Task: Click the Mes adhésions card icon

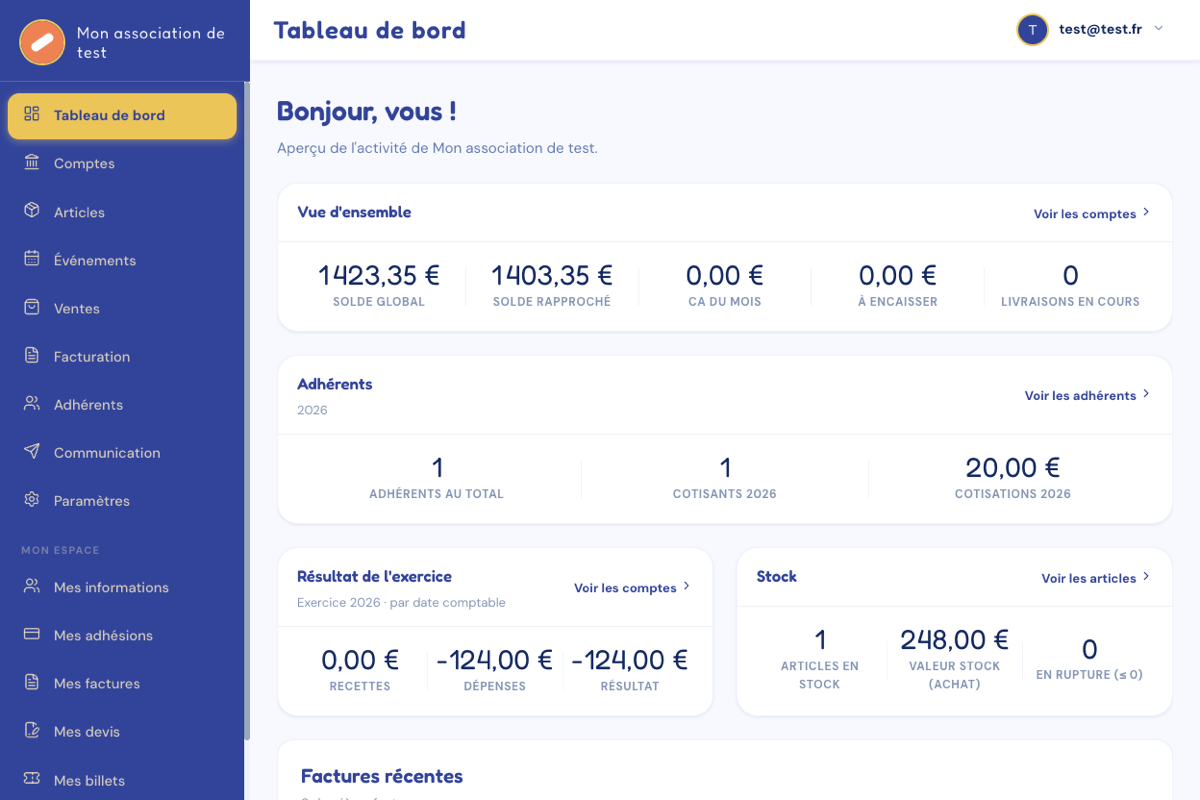Action: (32, 634)
